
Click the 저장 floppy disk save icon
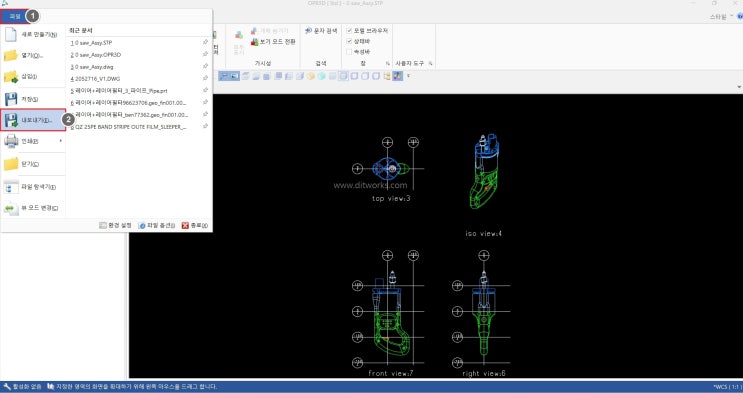point(11,99)
